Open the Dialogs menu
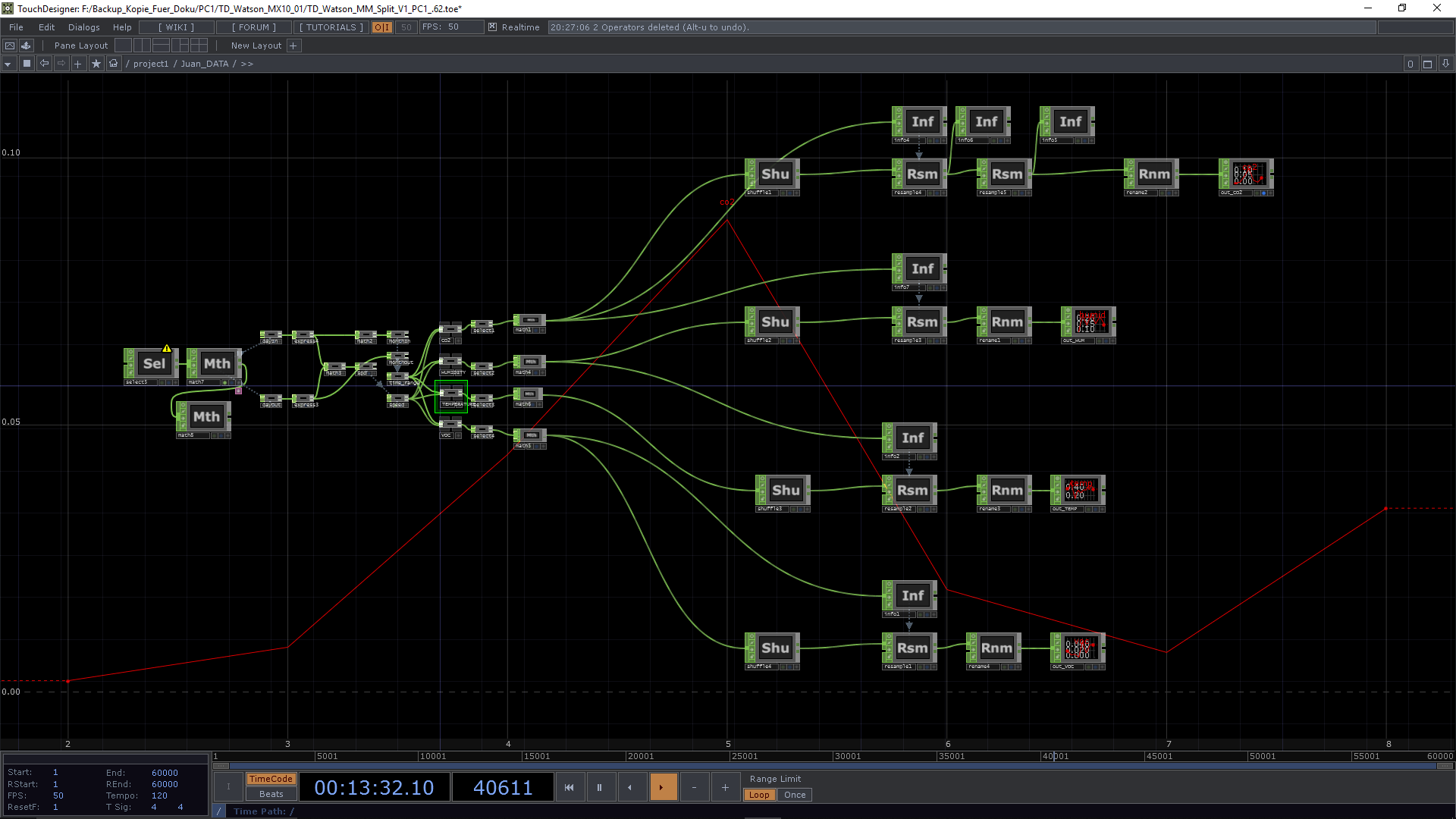The height and width of the screenshot is (819, 1456). (83, 27)
